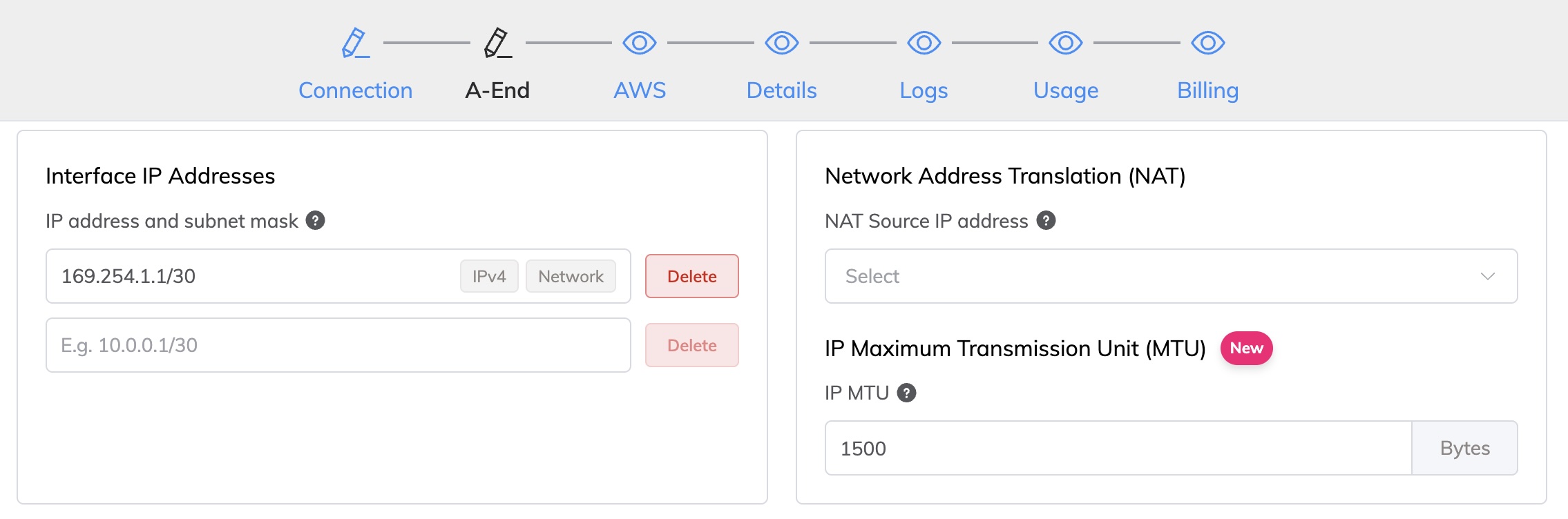Delete the 169.254.1.1/30 IP address
The image size is (1568, 519).
point(691,275)
